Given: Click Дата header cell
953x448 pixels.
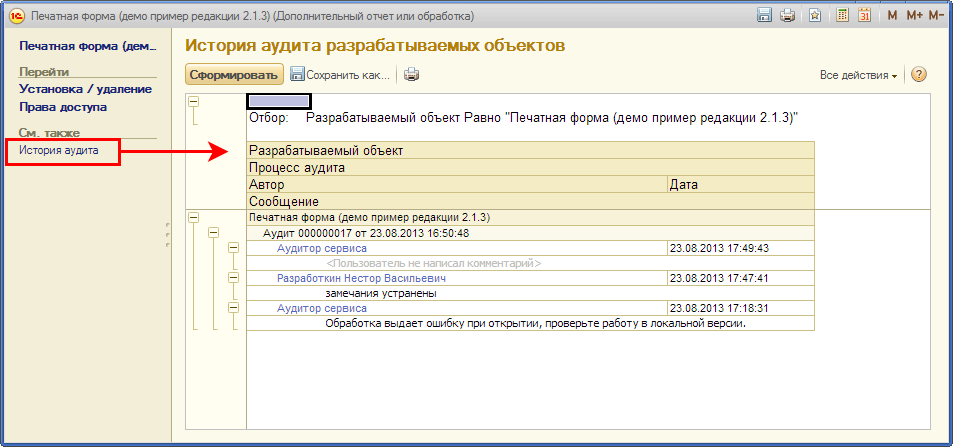Looking at the screenshot, I should [x=740, y=185].
